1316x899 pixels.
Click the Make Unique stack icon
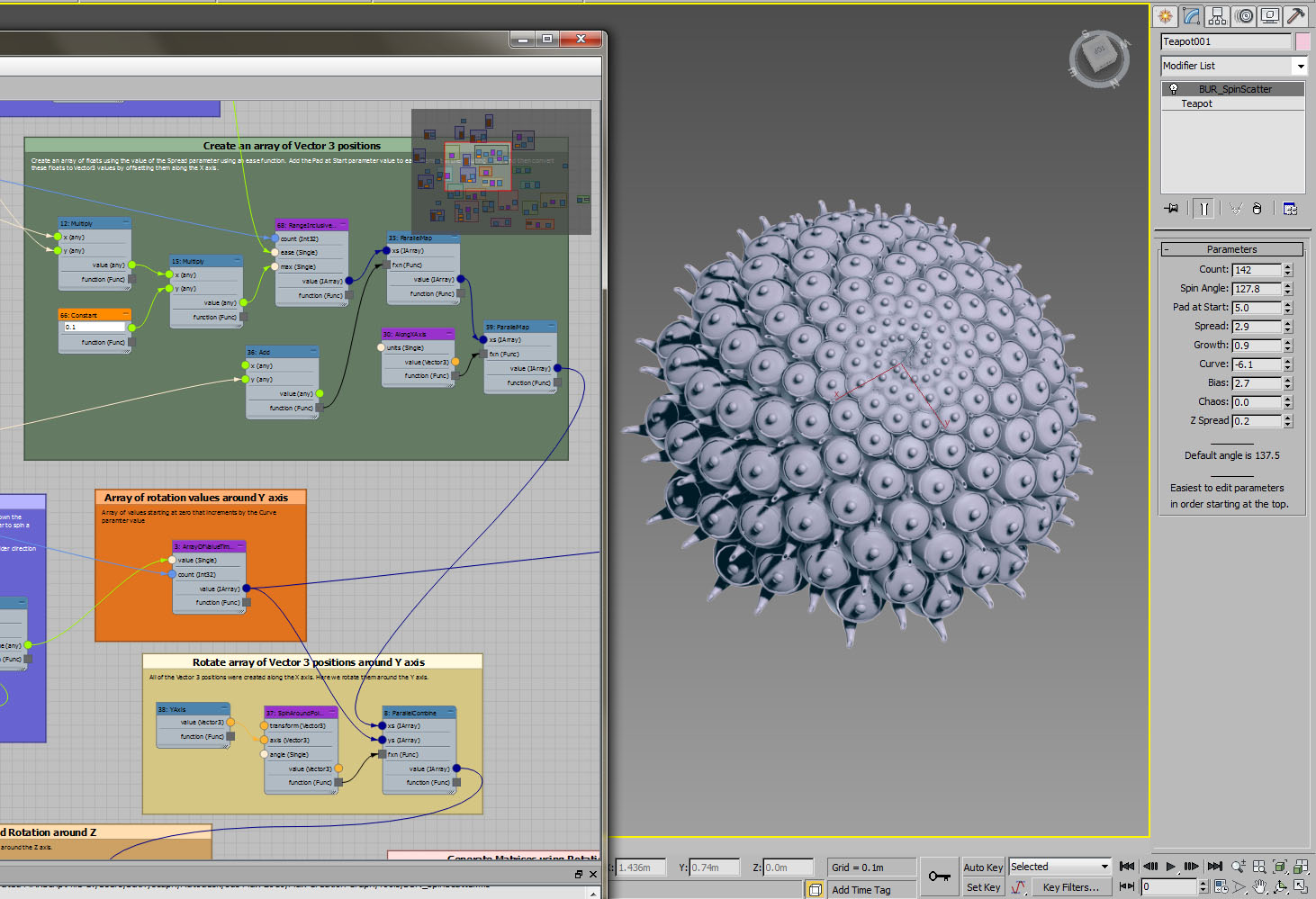pyautogui.click(x=1236, y=209)
